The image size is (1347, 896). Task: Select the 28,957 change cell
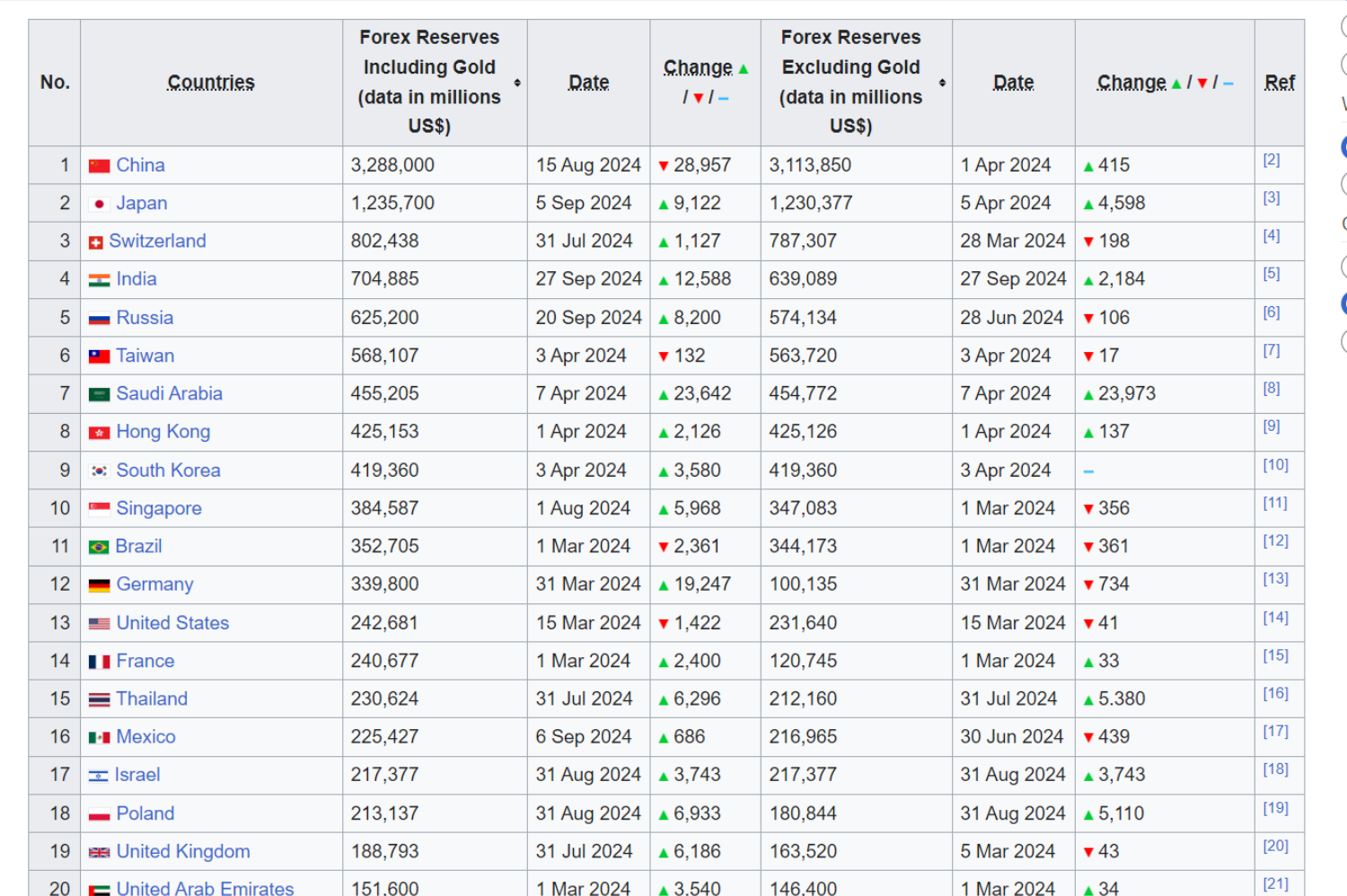(705, 165)
